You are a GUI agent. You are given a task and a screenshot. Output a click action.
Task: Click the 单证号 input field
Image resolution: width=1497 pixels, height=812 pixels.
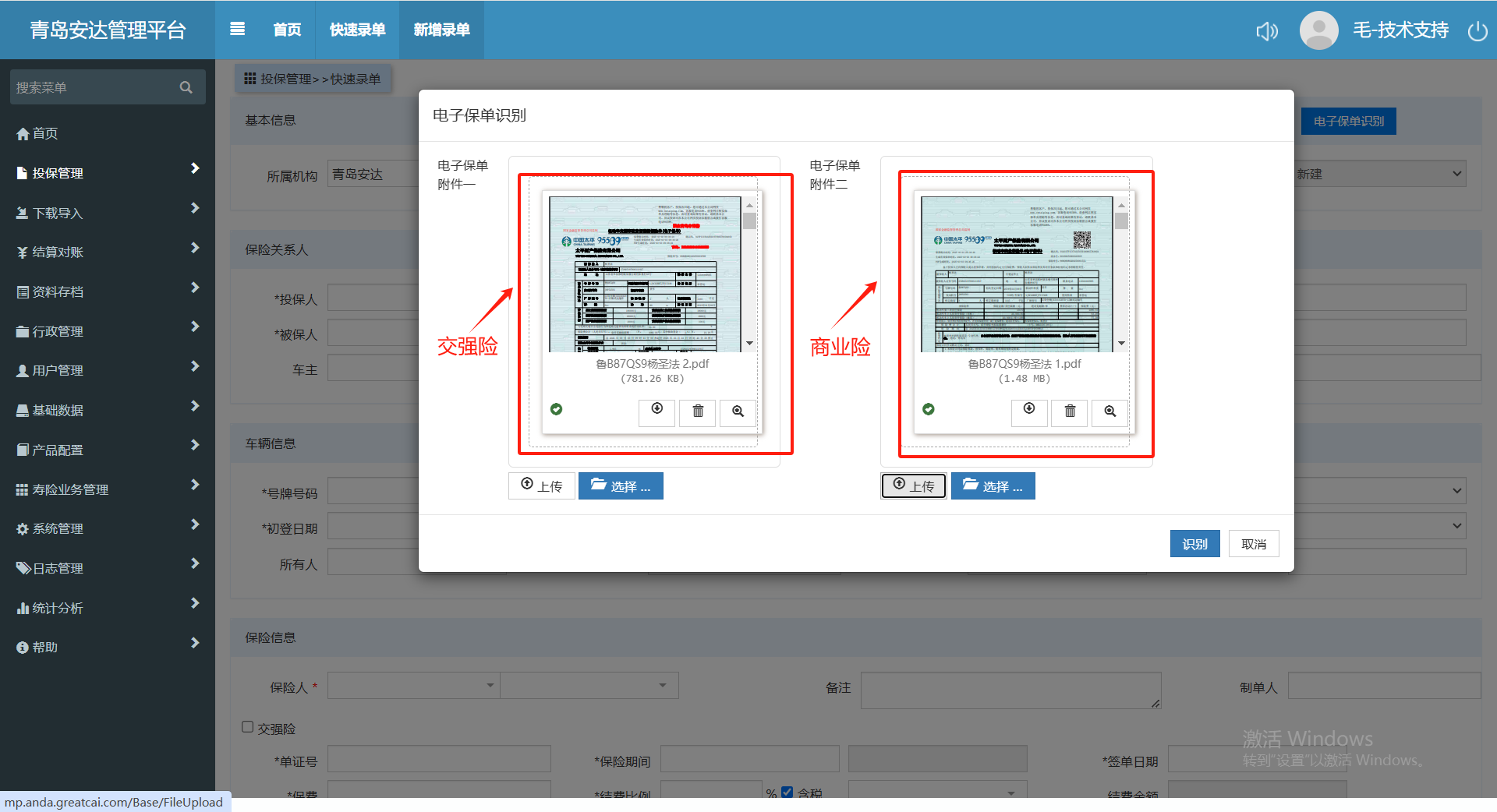(x=439, y=759)
